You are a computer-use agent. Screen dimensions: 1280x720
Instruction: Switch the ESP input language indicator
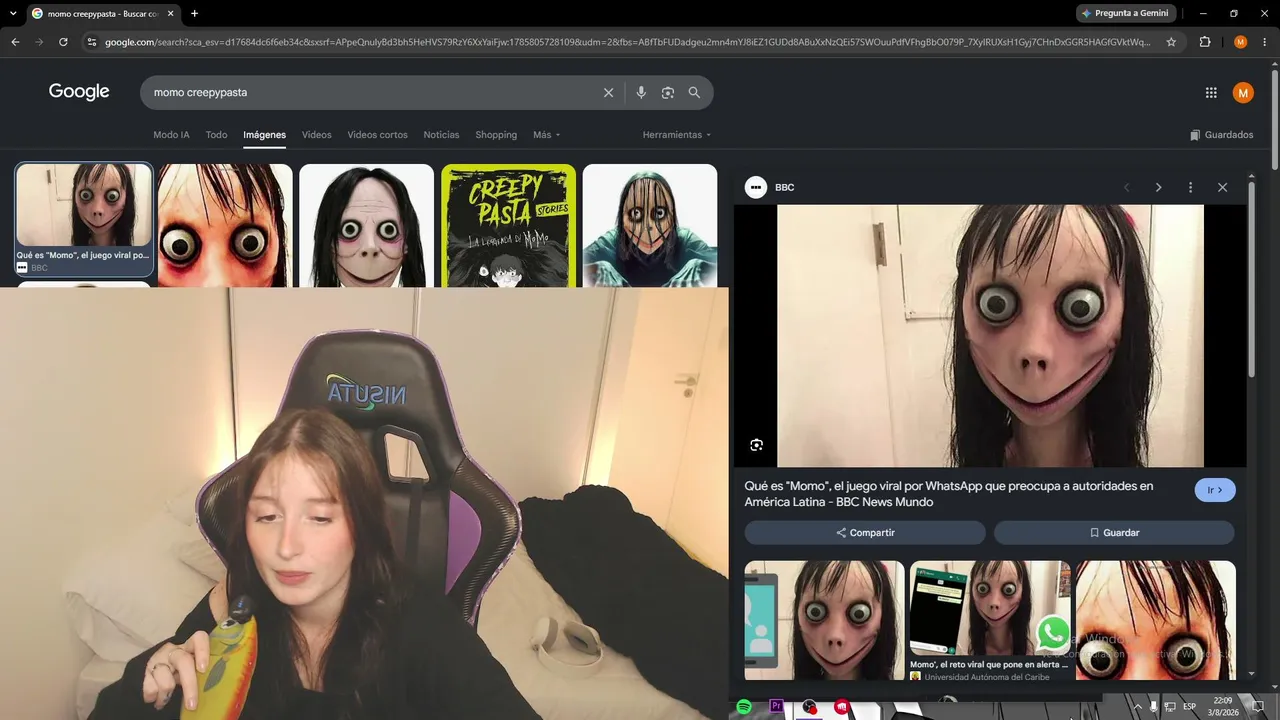pos(1190,707)
